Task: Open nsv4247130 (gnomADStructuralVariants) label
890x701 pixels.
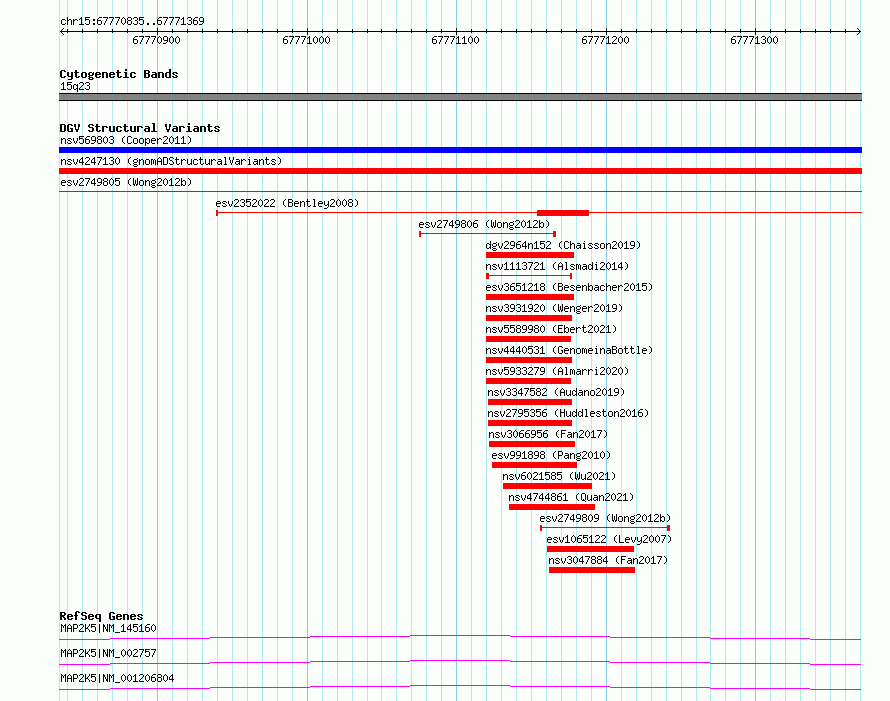Action: 171,161
